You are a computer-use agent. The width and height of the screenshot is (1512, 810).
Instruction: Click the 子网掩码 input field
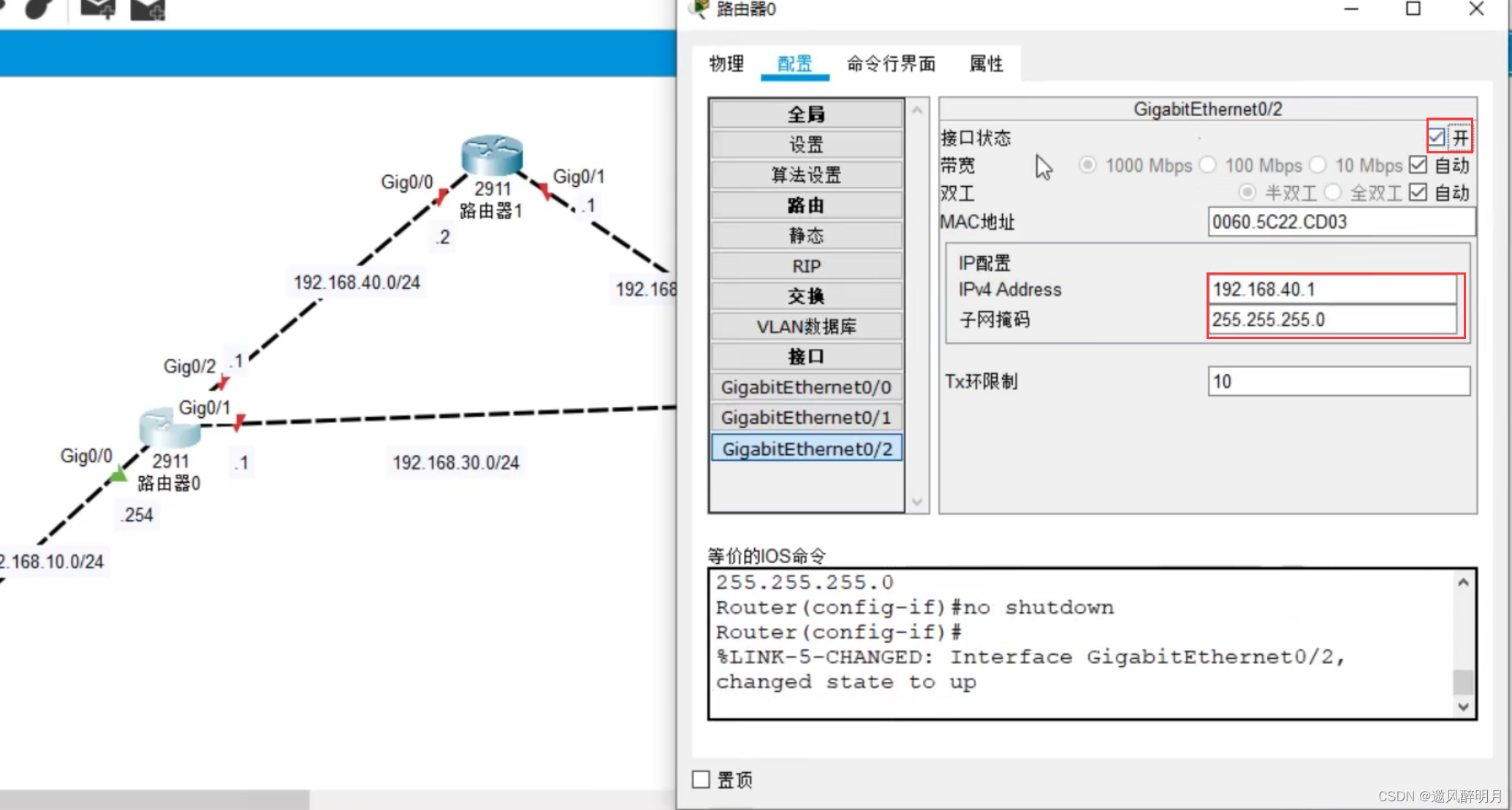[1333, 320]
